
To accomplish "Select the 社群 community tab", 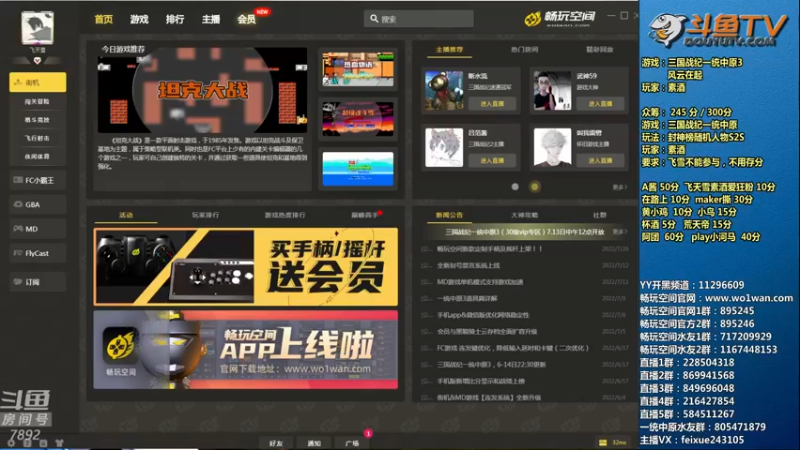I will pyautogui.click(x=599, y=215).
